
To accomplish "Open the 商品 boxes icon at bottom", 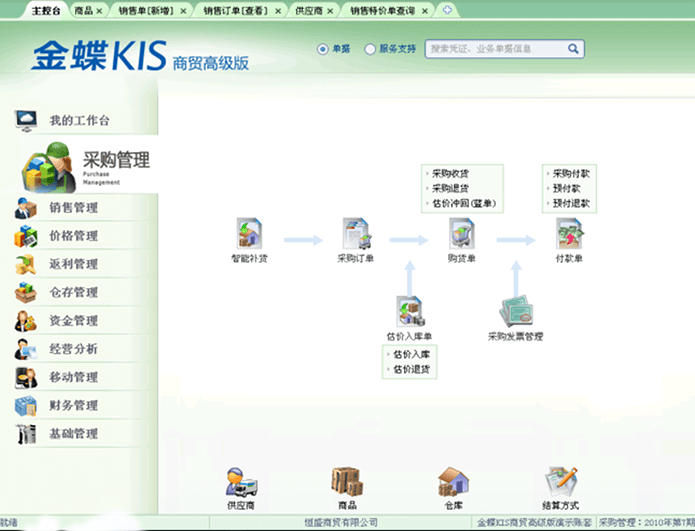I will 347,482.
